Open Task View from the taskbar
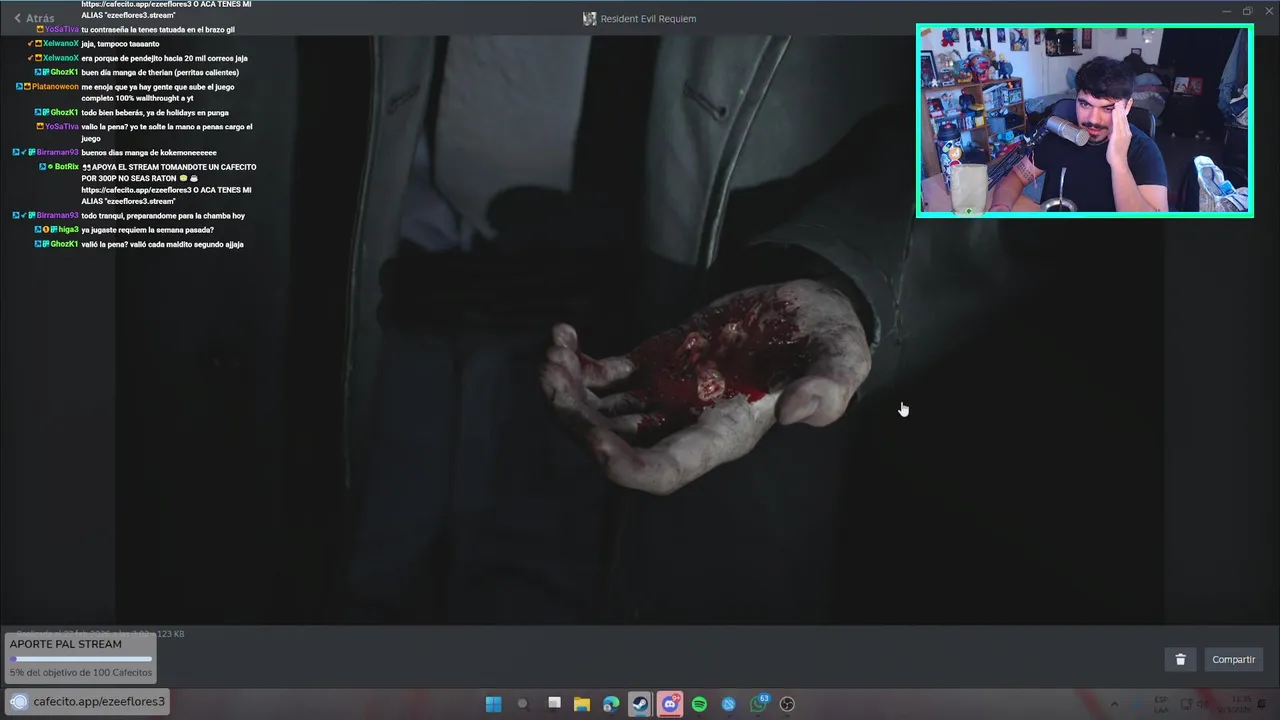1280x720 pixels. click(x=554, y=704)
